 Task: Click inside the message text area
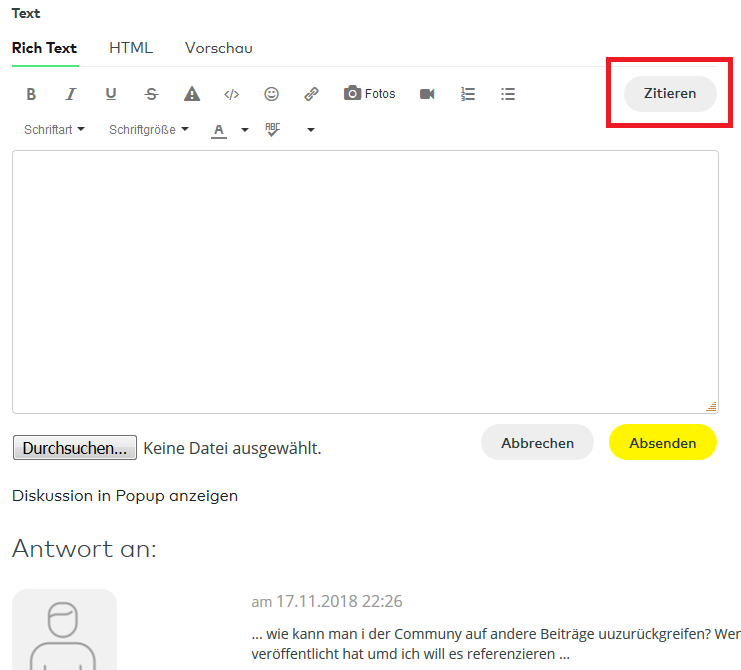coord(365,280)
